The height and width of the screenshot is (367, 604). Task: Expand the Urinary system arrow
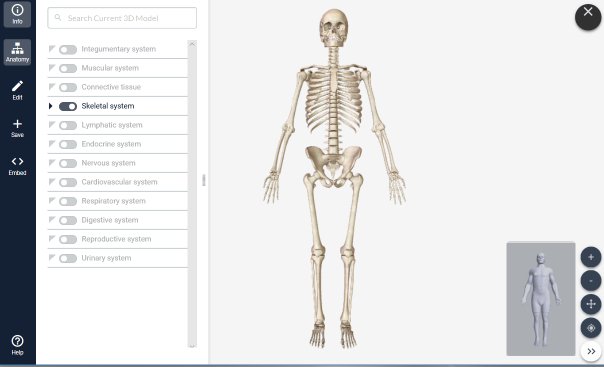coord(52,257)
